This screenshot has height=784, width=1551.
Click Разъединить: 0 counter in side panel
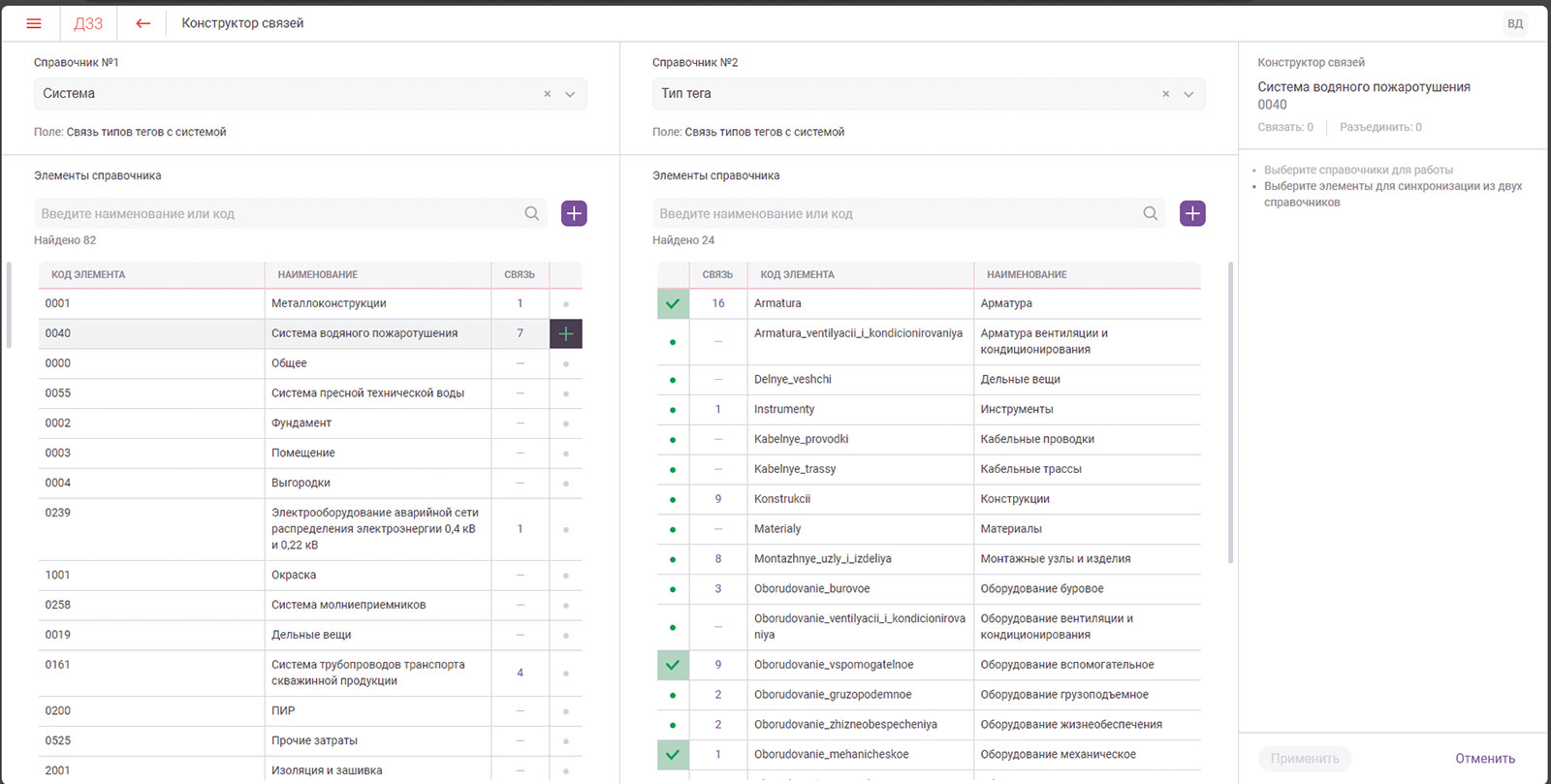point(1380,127)
